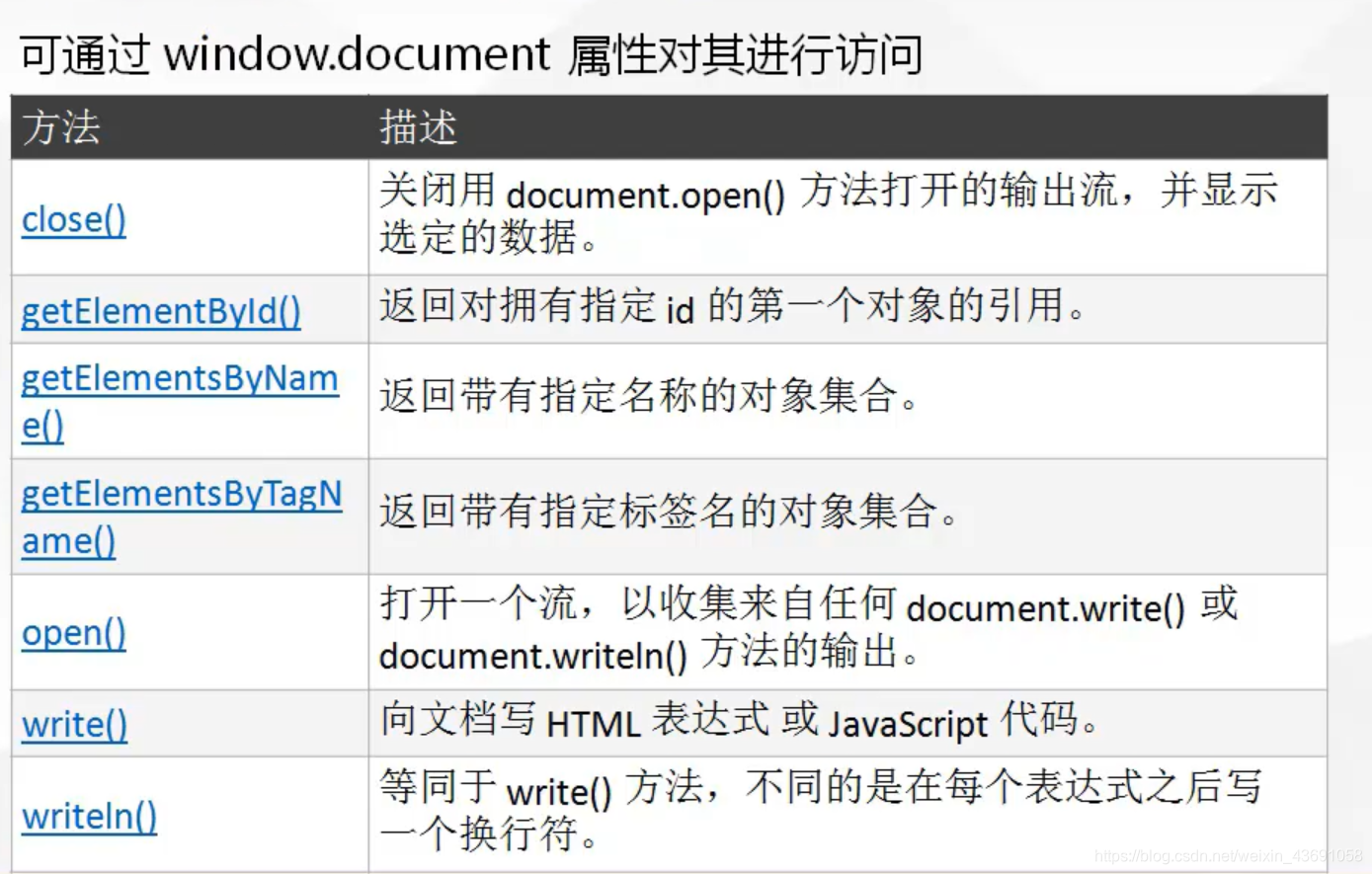Select the 方法 column header
The image size is (1372, 874).
[61, 127]
